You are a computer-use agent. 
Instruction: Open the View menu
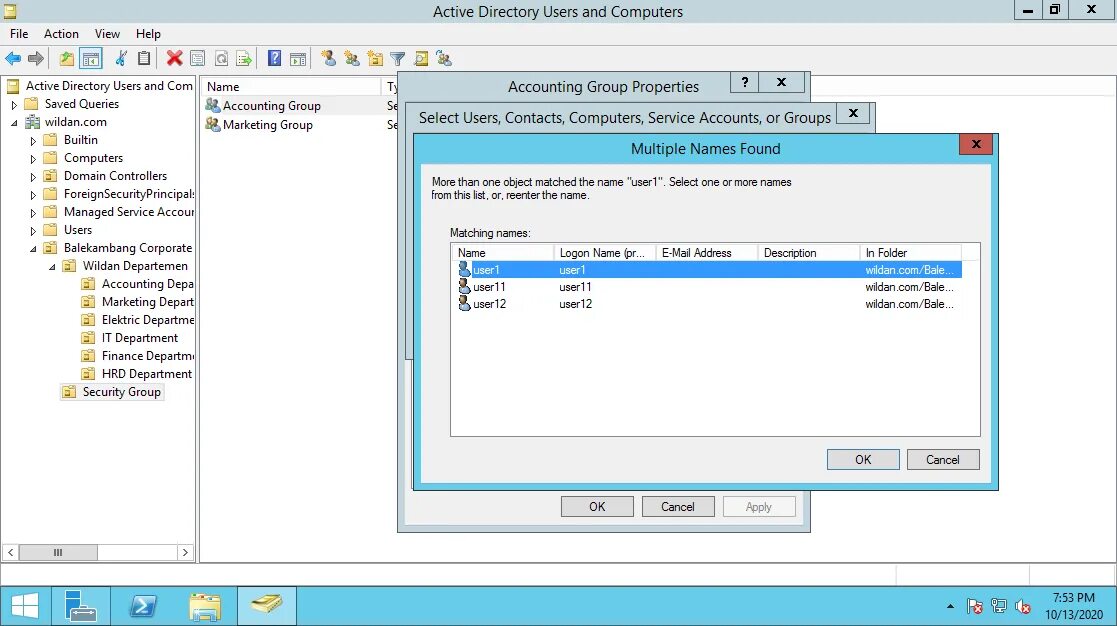[107, 33]
